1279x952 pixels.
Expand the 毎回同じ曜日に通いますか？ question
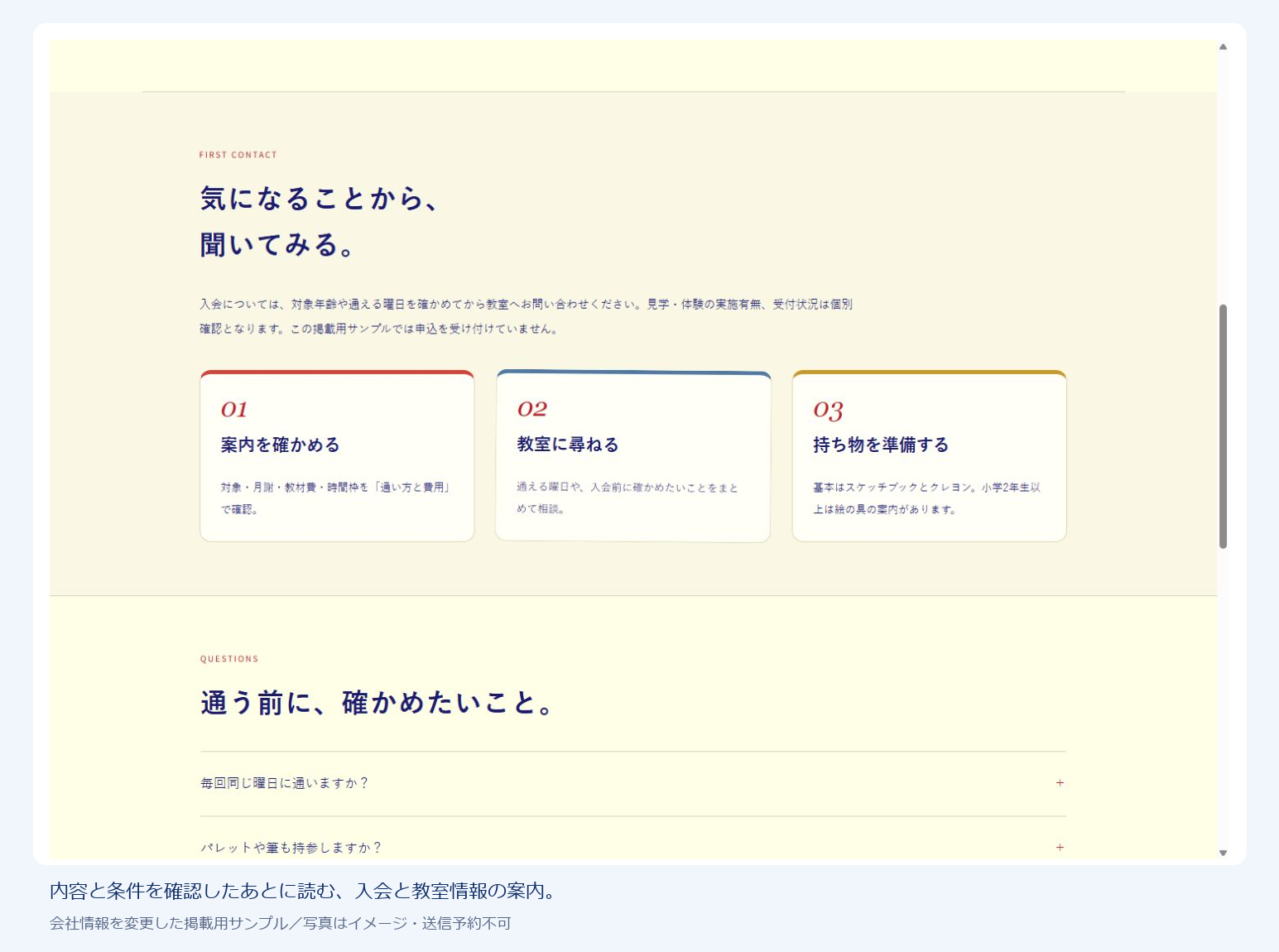pyautogui.click(x=632, y=783)
